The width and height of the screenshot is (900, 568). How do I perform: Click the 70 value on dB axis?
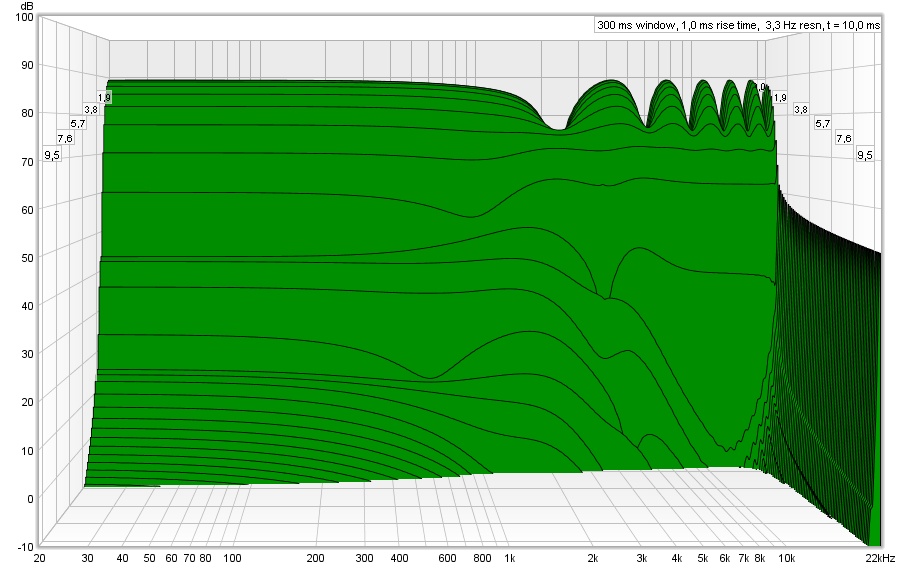(x=27, y=161)
